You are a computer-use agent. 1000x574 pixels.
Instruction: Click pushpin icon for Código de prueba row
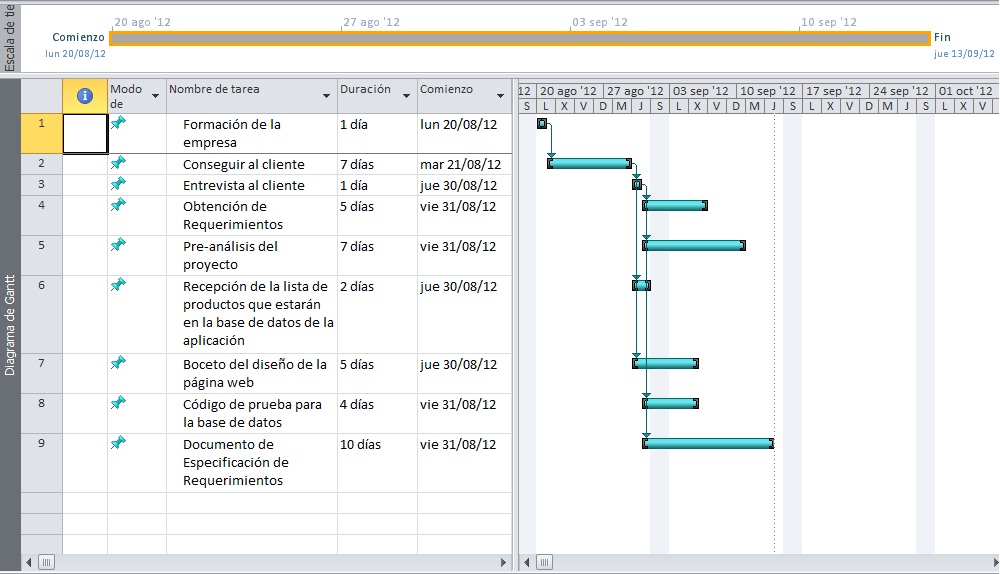tap(118, 402)
